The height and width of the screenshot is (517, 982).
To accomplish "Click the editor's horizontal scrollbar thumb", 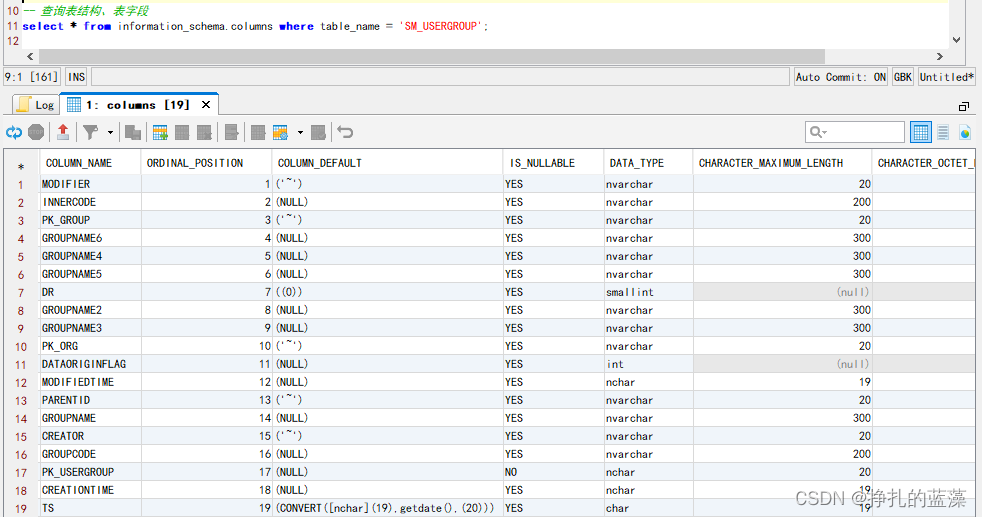I will pos(432,56).
